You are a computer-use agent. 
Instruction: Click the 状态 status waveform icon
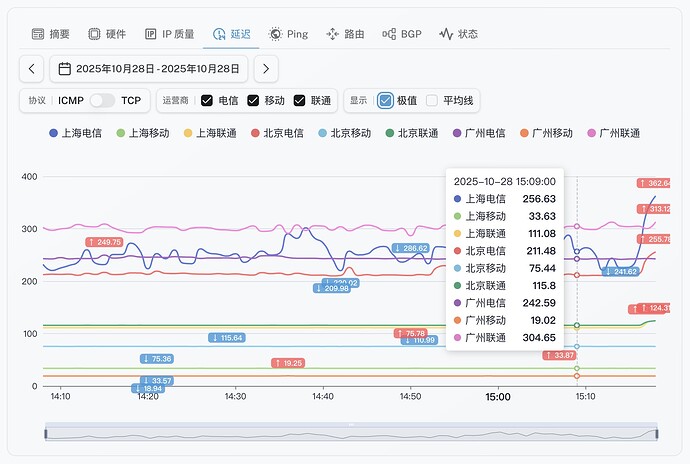445,34
